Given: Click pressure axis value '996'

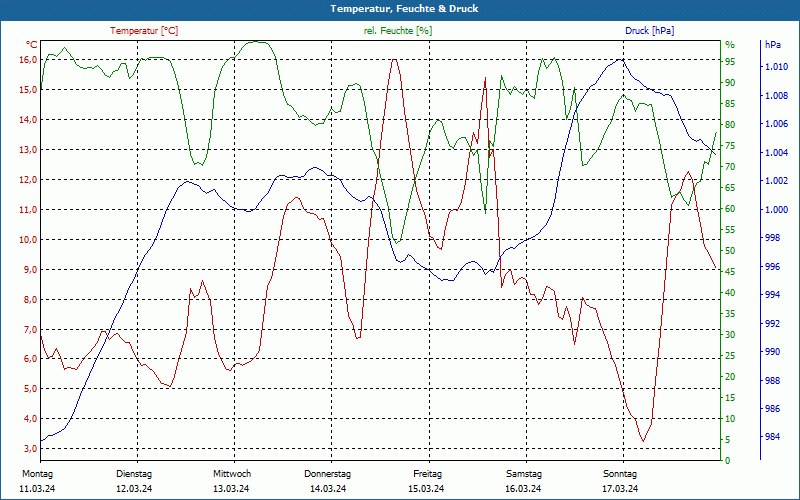Looking at the screenshot, I should click(772, 266).
